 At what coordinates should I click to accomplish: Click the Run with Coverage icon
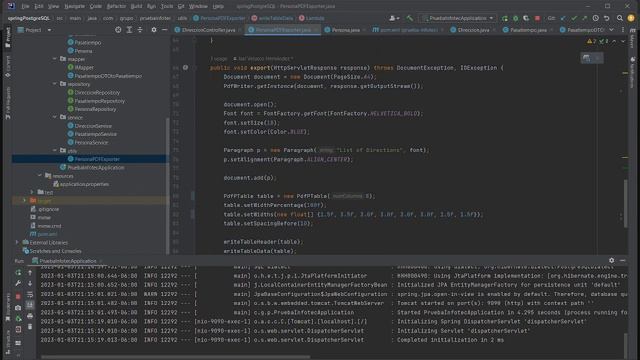[x=526, y=18]
